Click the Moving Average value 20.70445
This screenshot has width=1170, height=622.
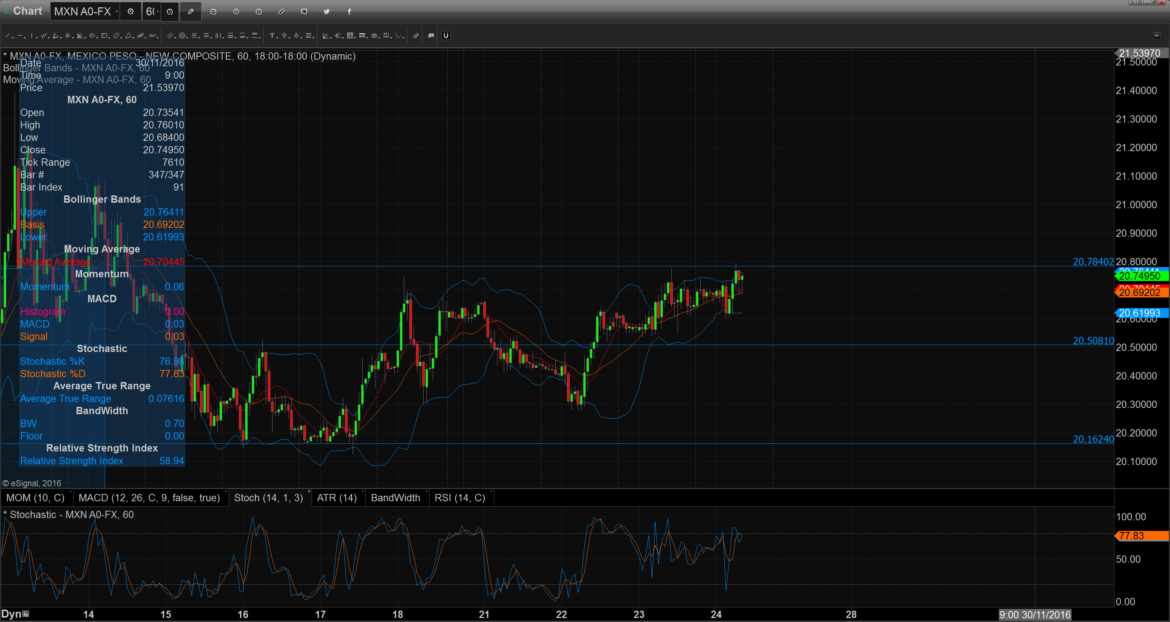point(163,262)
